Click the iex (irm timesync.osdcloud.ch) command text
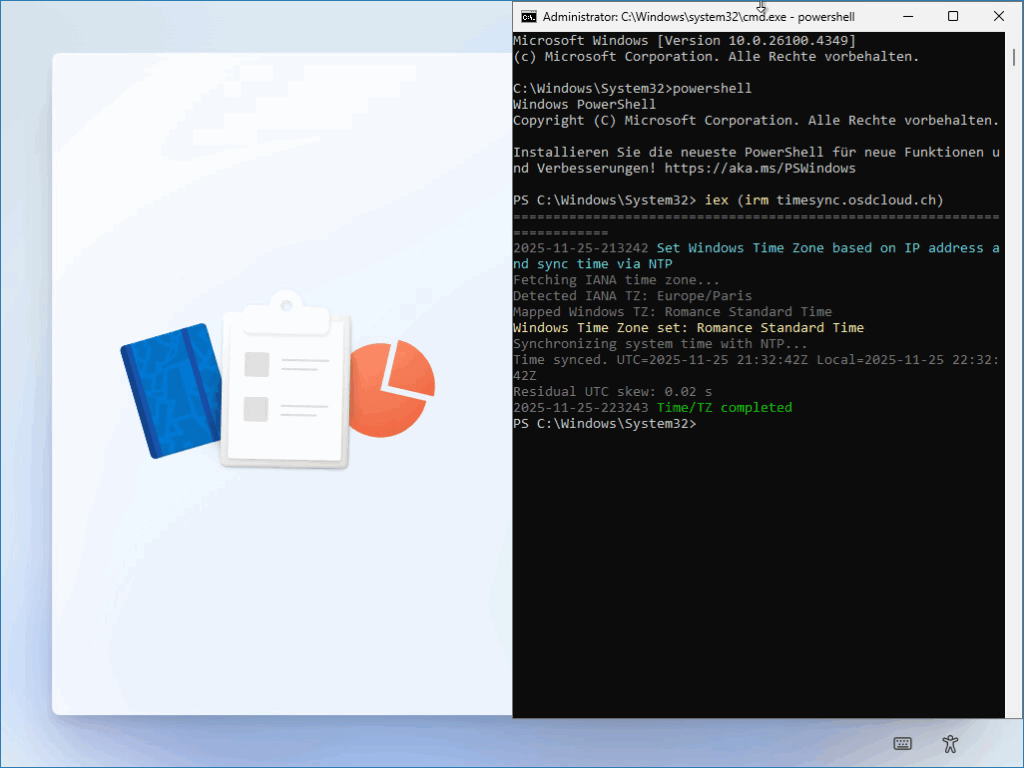 click(x=824, y=200)
